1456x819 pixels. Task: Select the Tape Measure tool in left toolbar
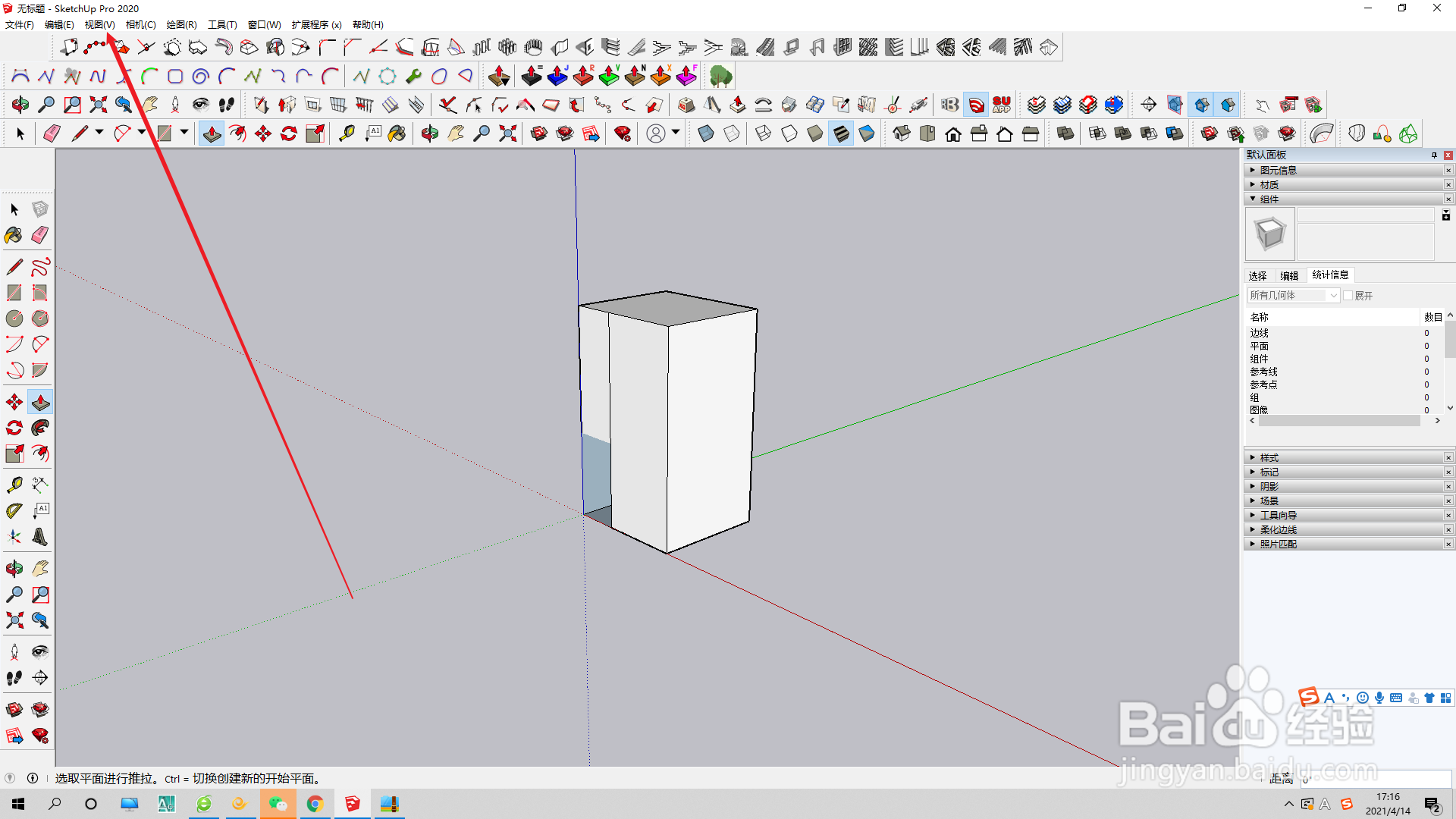[14, 485]
